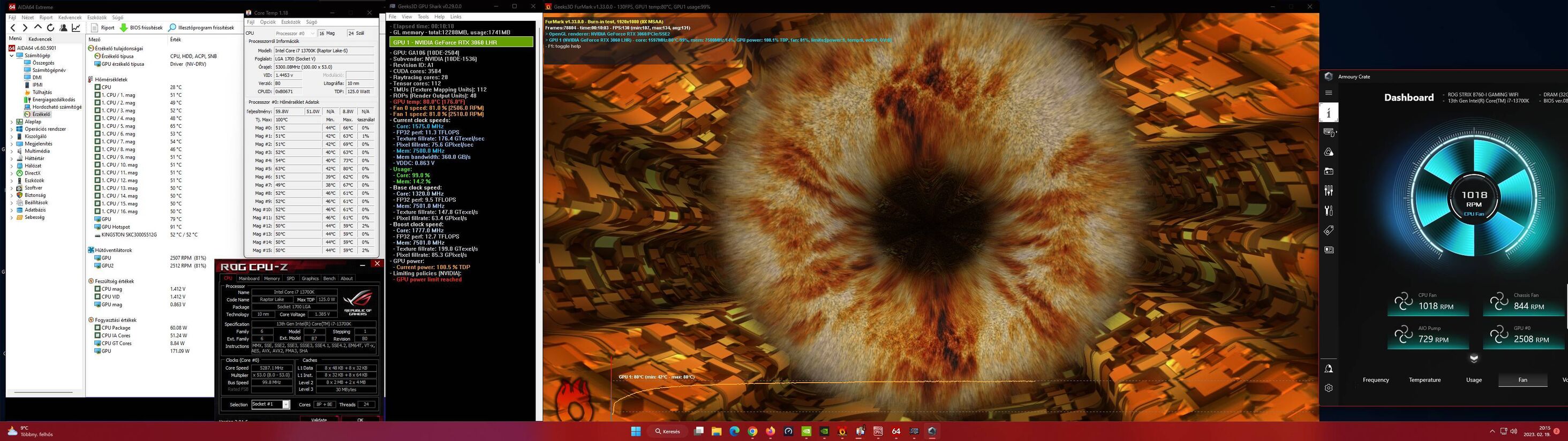Open Armoury Crate Featured deals tag icon
1568x441 pixels.
(x=1329, y=231)
